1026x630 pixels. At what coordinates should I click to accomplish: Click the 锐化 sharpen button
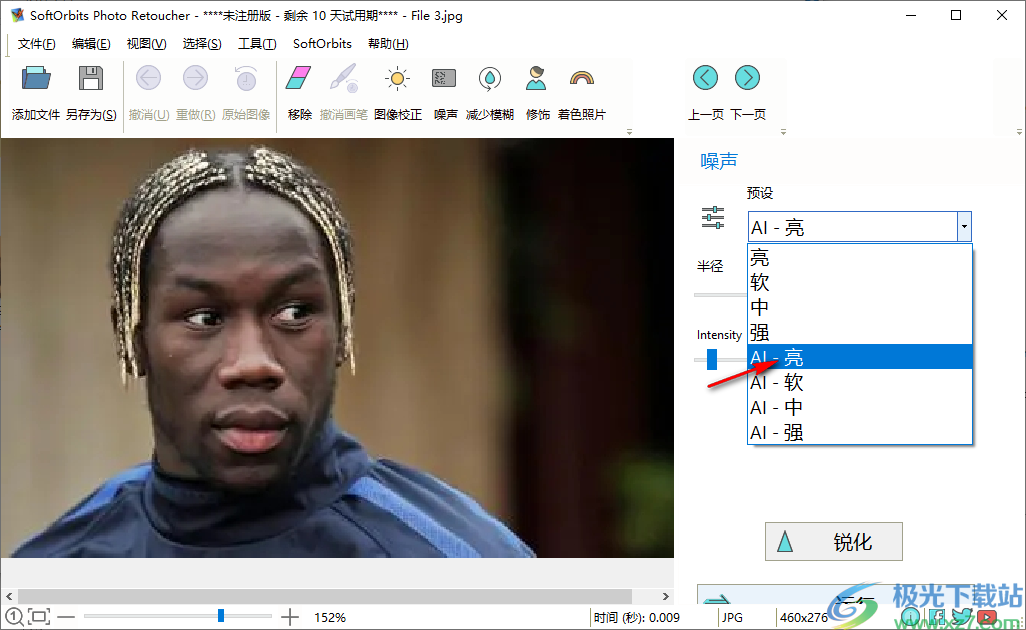tap(833, 541)
